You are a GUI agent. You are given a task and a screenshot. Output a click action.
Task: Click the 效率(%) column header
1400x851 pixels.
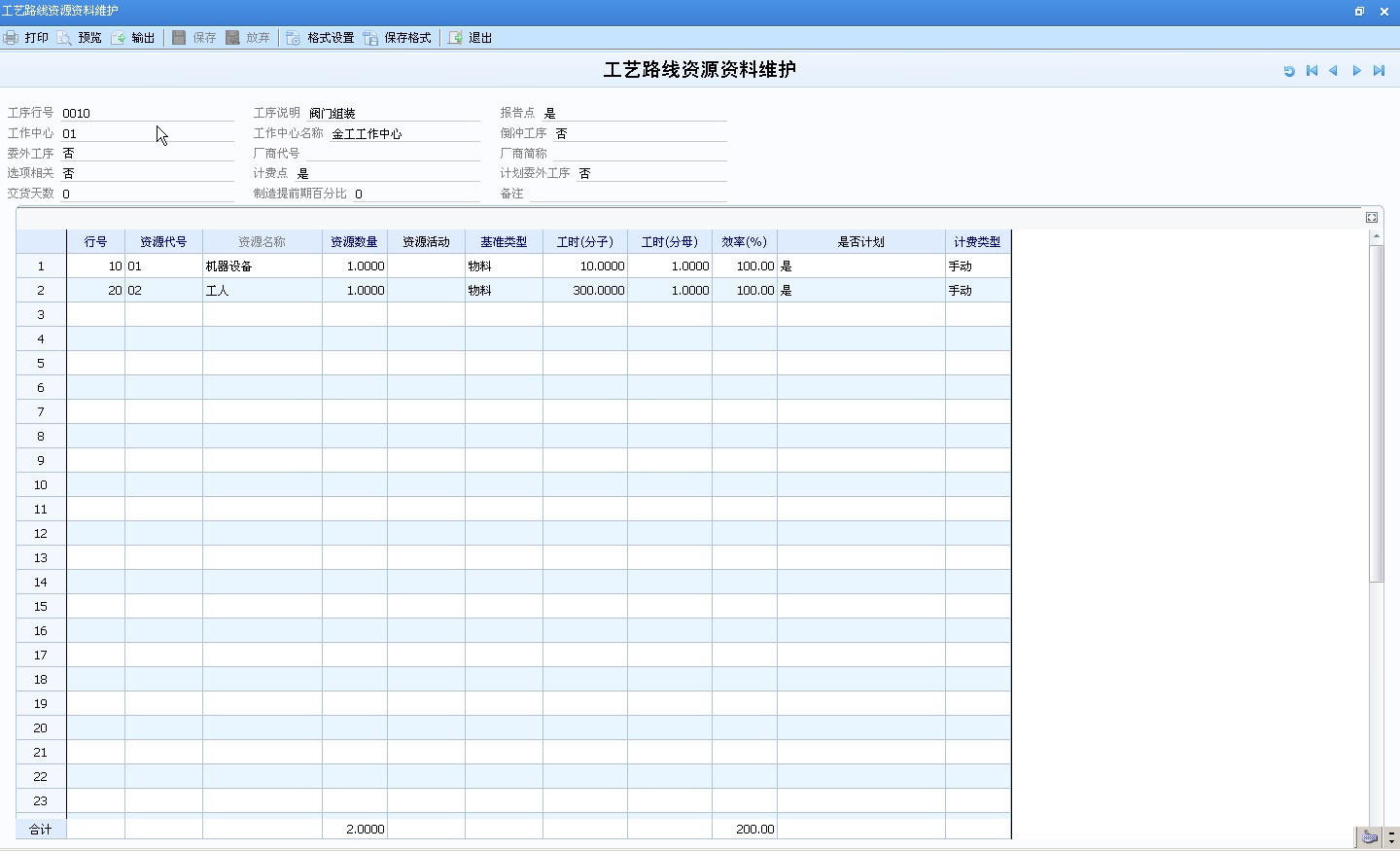745,242
